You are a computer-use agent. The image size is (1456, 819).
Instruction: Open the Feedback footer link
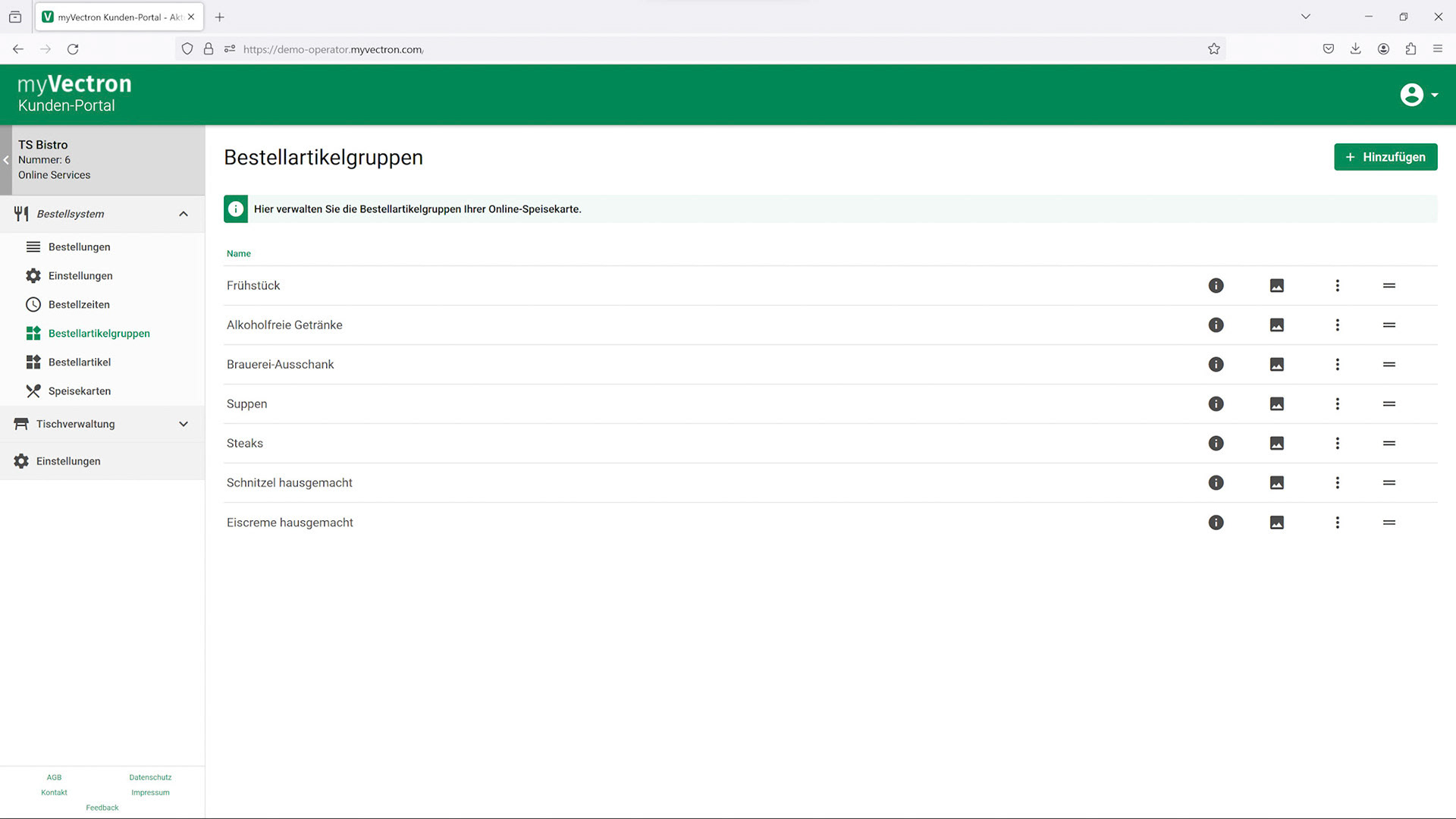[102, 808]
